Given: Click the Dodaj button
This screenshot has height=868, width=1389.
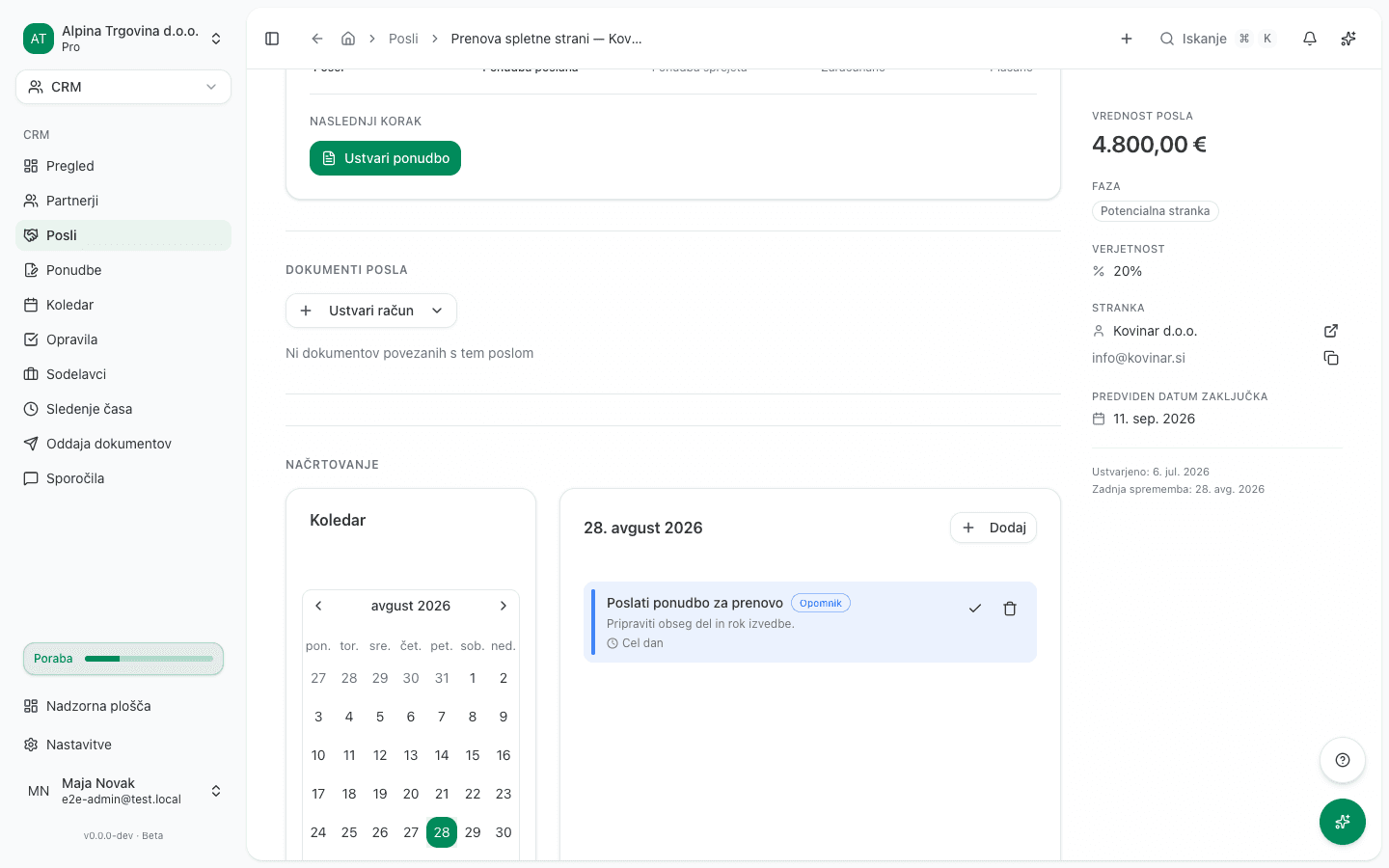Looking at the screenshot, I should (x=994, y=528).
